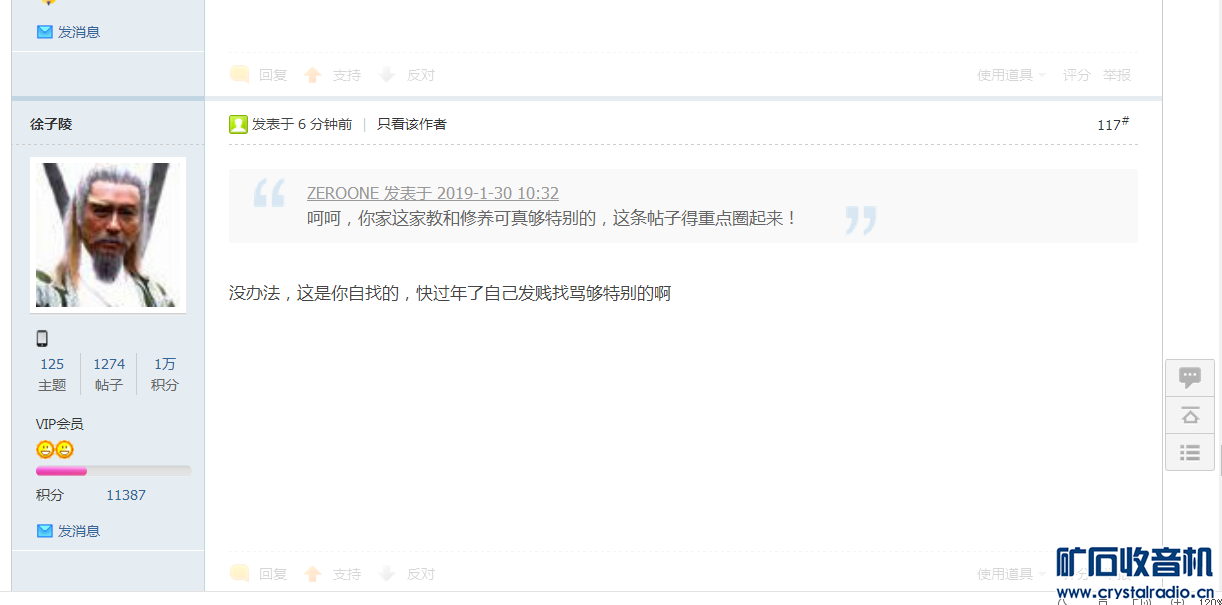
Task: Click the envelope icon under 徐子陵's profile
Action: [x=45, y=531]
